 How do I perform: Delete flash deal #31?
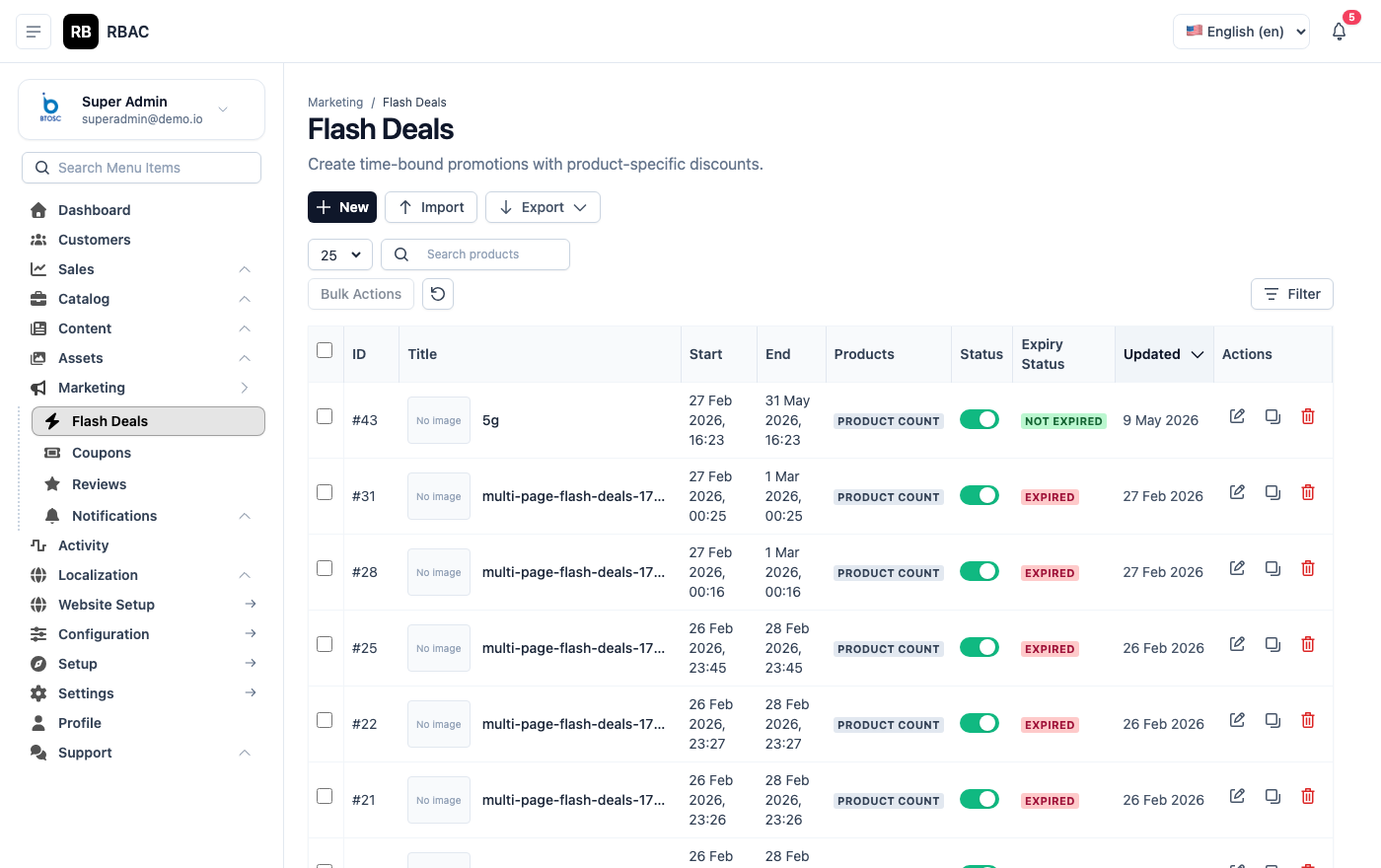coord(1308,492)
